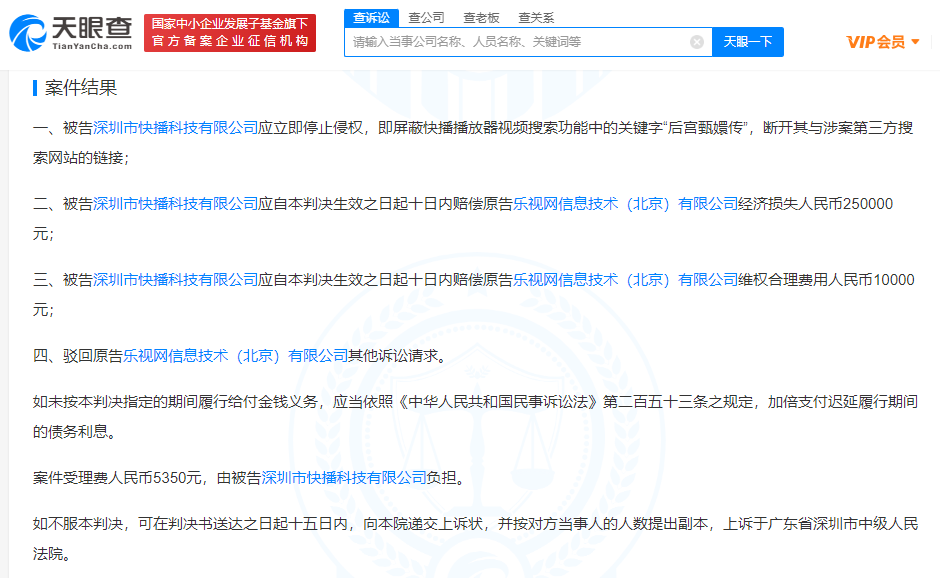Screen dimensions: 940x578
Task: Open the TianYanCha logo homepage
Action: point(71,33)
